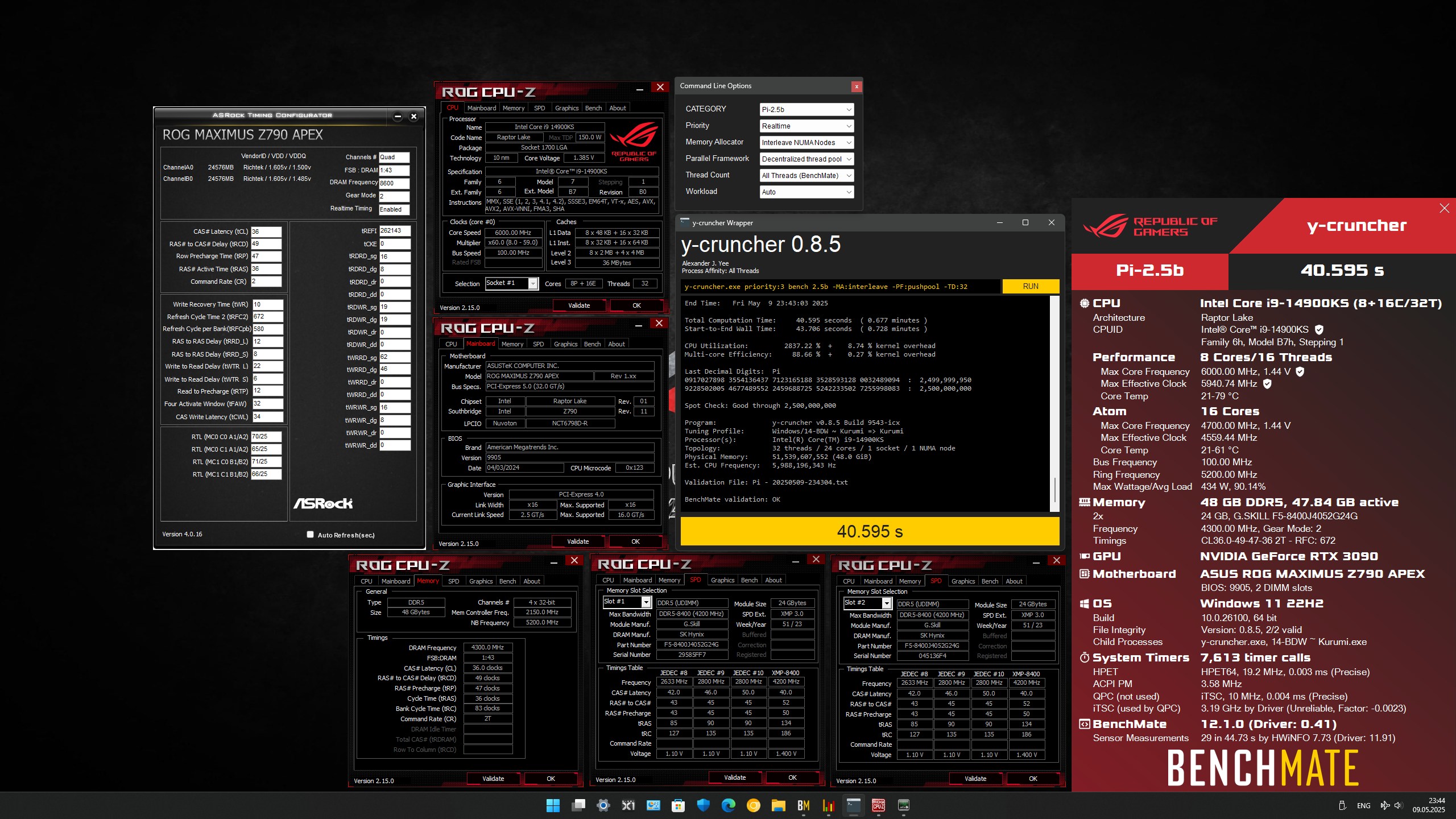Viewport: 1456px width, 819px height.
Task: Expand the Parallel Framework dropdown
Action: pyautogui.click(x=806, y=159)
